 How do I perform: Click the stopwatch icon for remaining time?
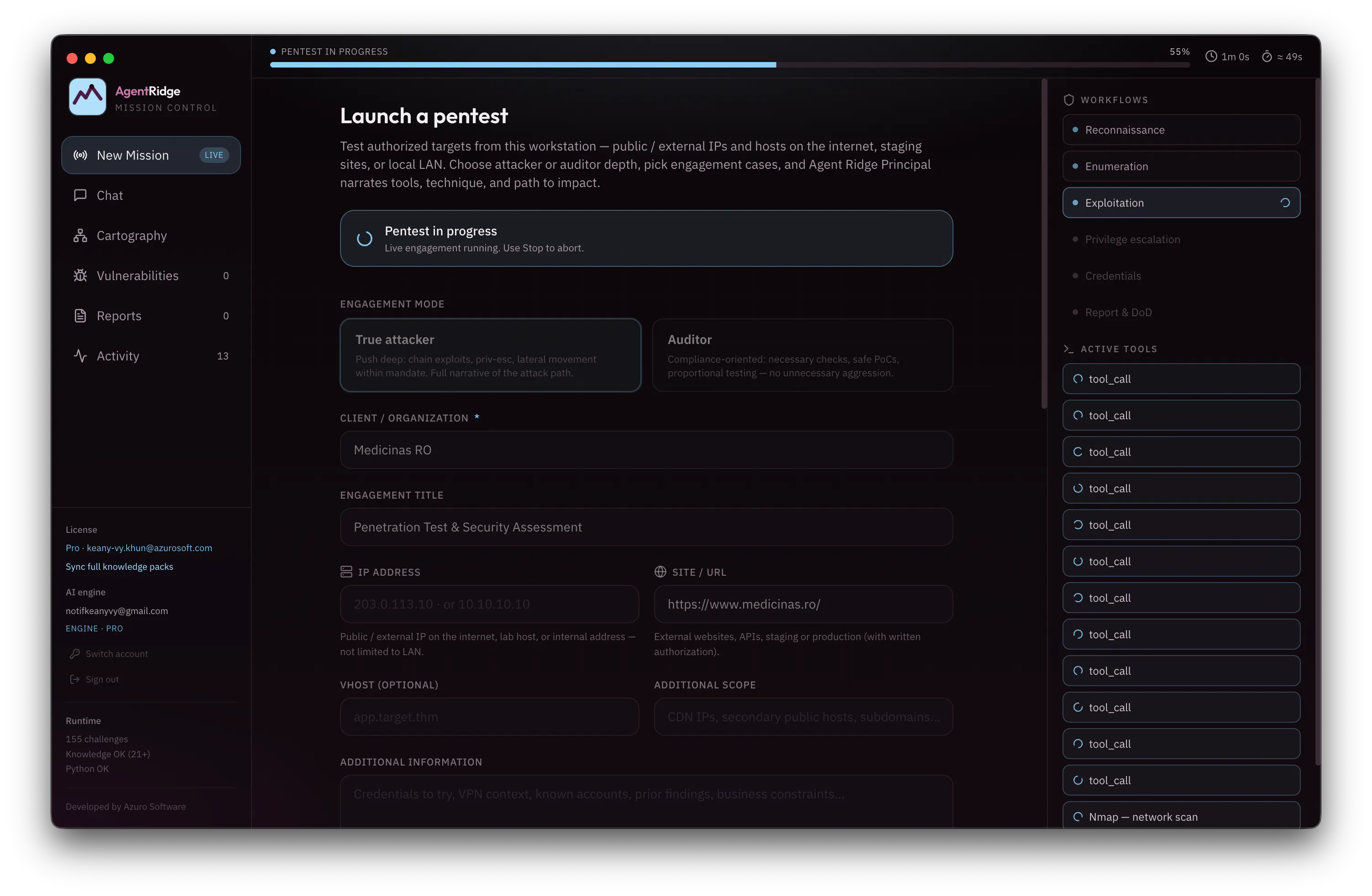point(1267,57)
